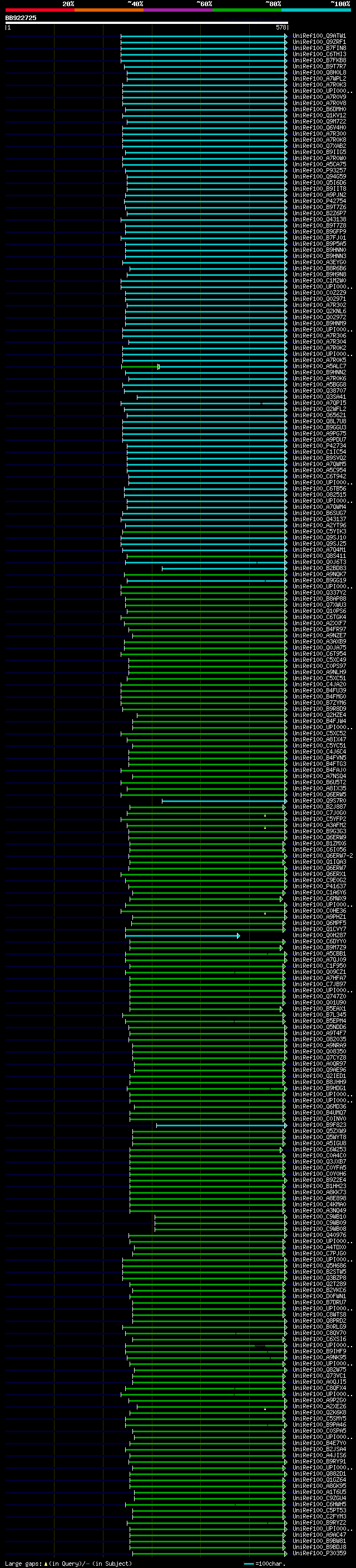Select hit label UniRef100_A3AXB9
The width and height of the screenshot is (356, 1568).
[x=319, y=641]
